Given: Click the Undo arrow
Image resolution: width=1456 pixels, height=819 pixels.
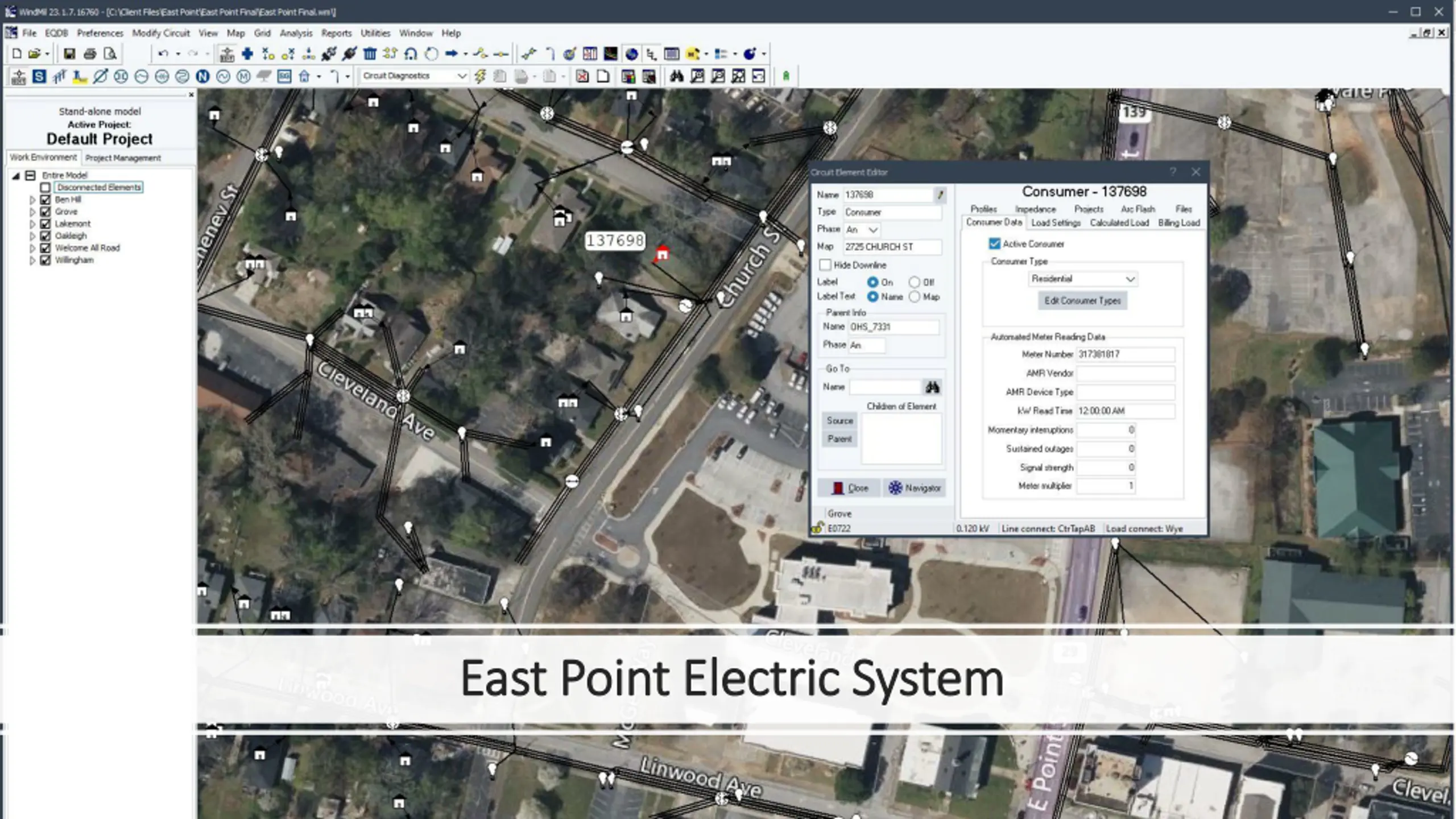Looking at the screenshot, I should coord(163,54).
